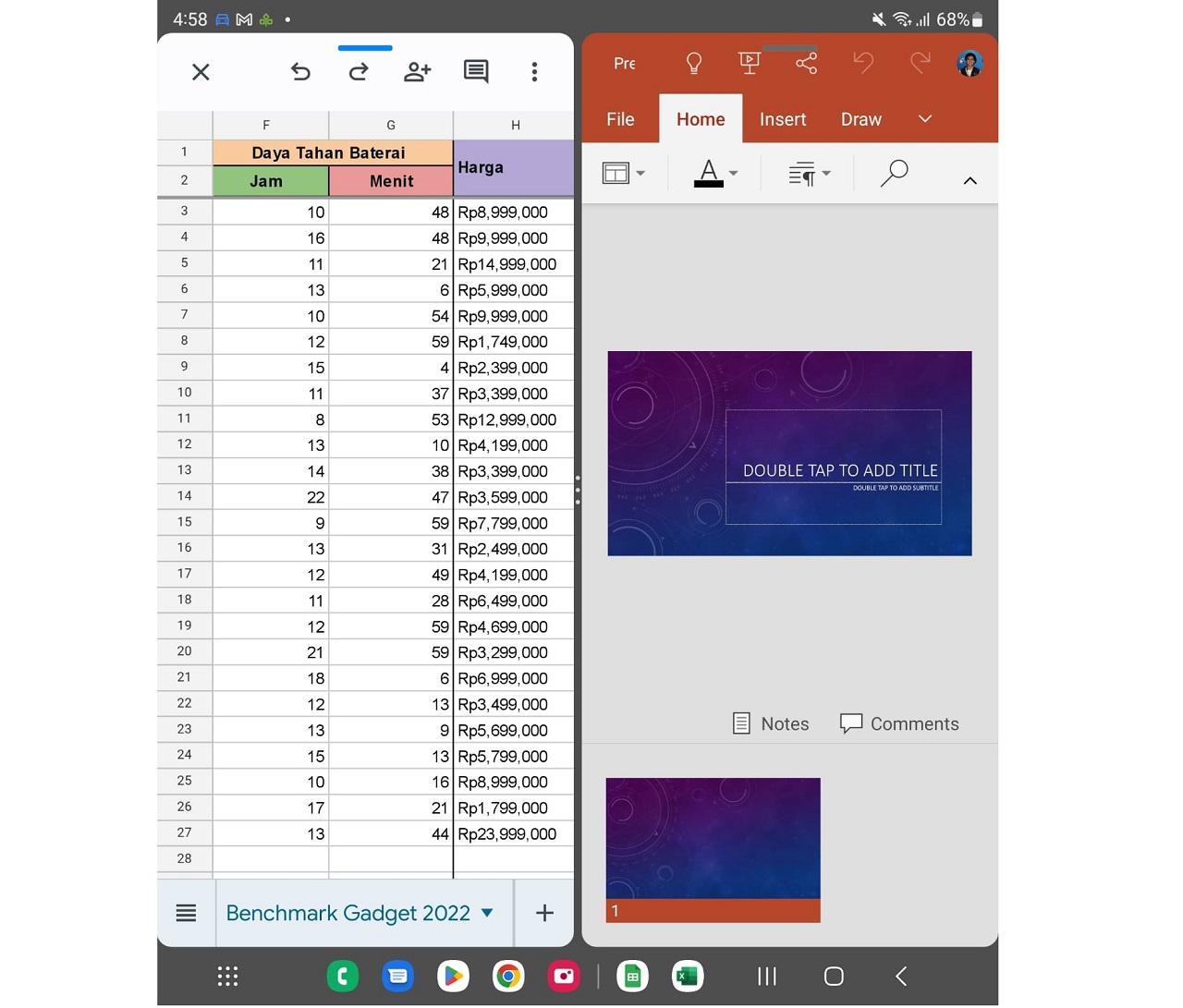1183x1008 pixels.
Task: Add a new sheet using the plus button
Action: (544, 913)
